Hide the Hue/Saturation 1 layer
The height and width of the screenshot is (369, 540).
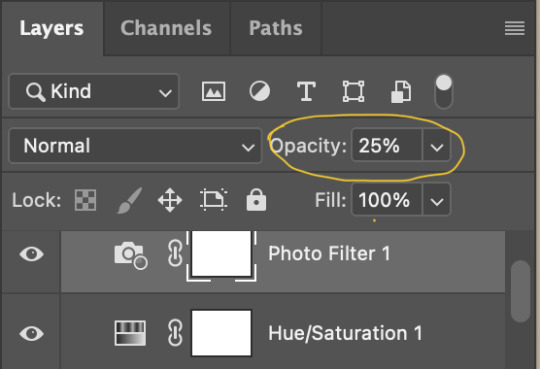(x=31, y=334)
